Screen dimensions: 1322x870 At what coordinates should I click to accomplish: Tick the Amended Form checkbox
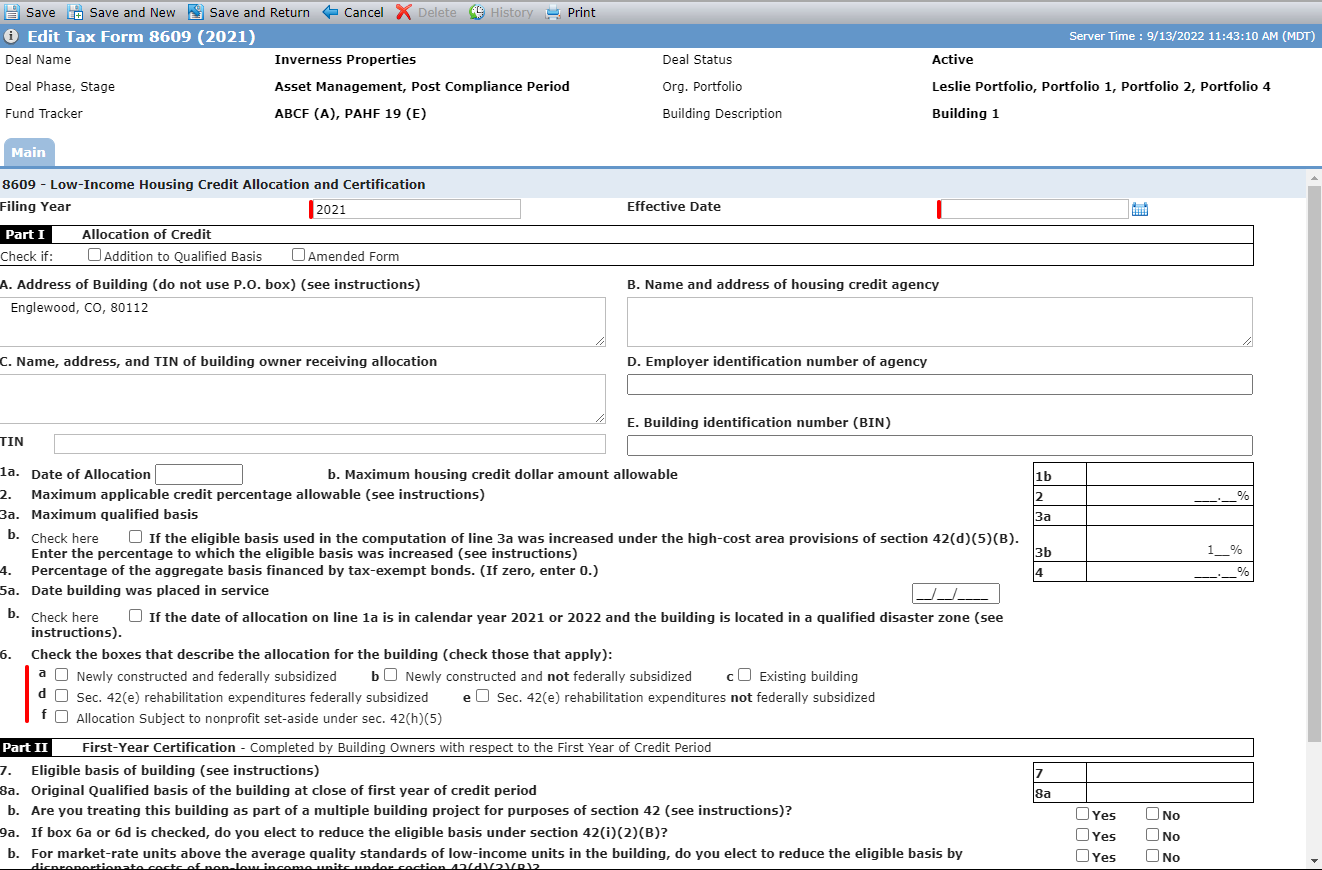(x=298, y=255)
